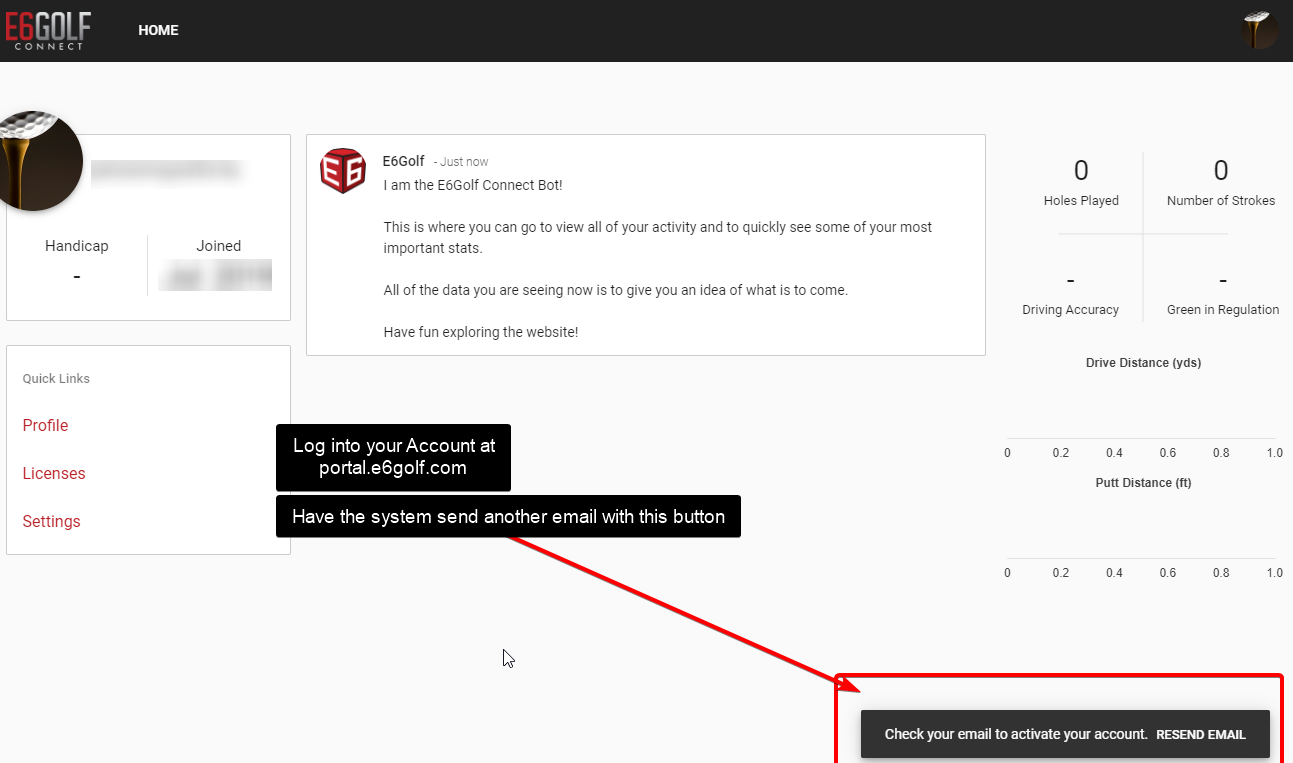This screenshot has width=1293, height=763.
Task: Click the 'Holes Played' stat
Action: (1081, 182)
